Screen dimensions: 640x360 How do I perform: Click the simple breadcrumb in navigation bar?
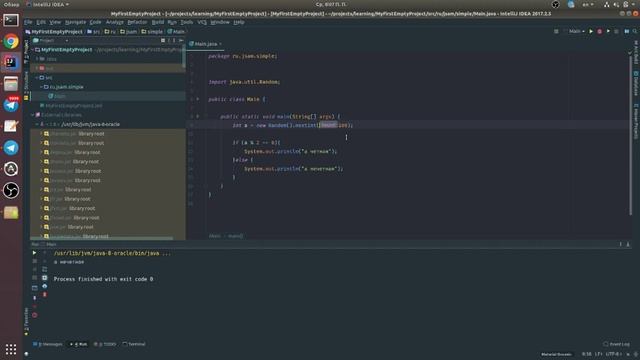point(152,31)
